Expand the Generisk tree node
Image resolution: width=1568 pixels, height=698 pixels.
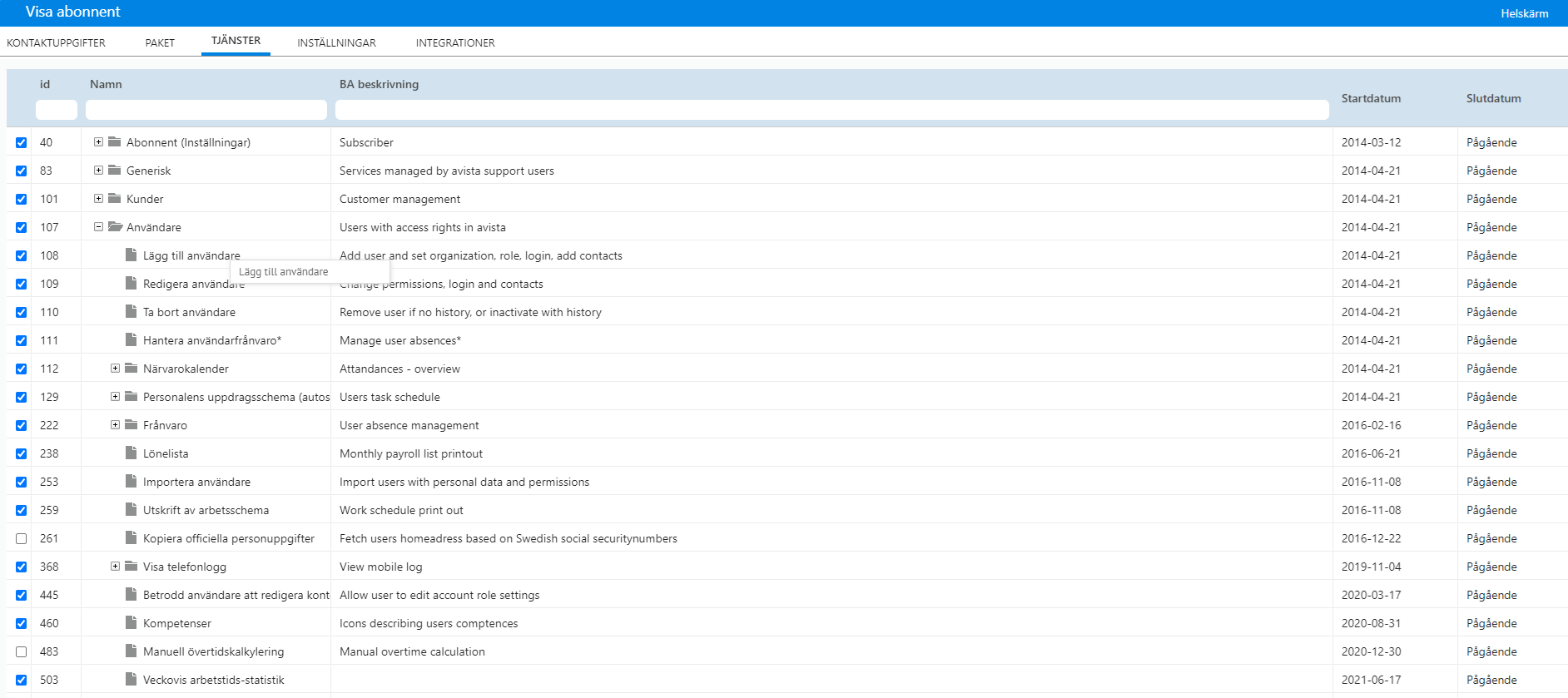point(98,170)
